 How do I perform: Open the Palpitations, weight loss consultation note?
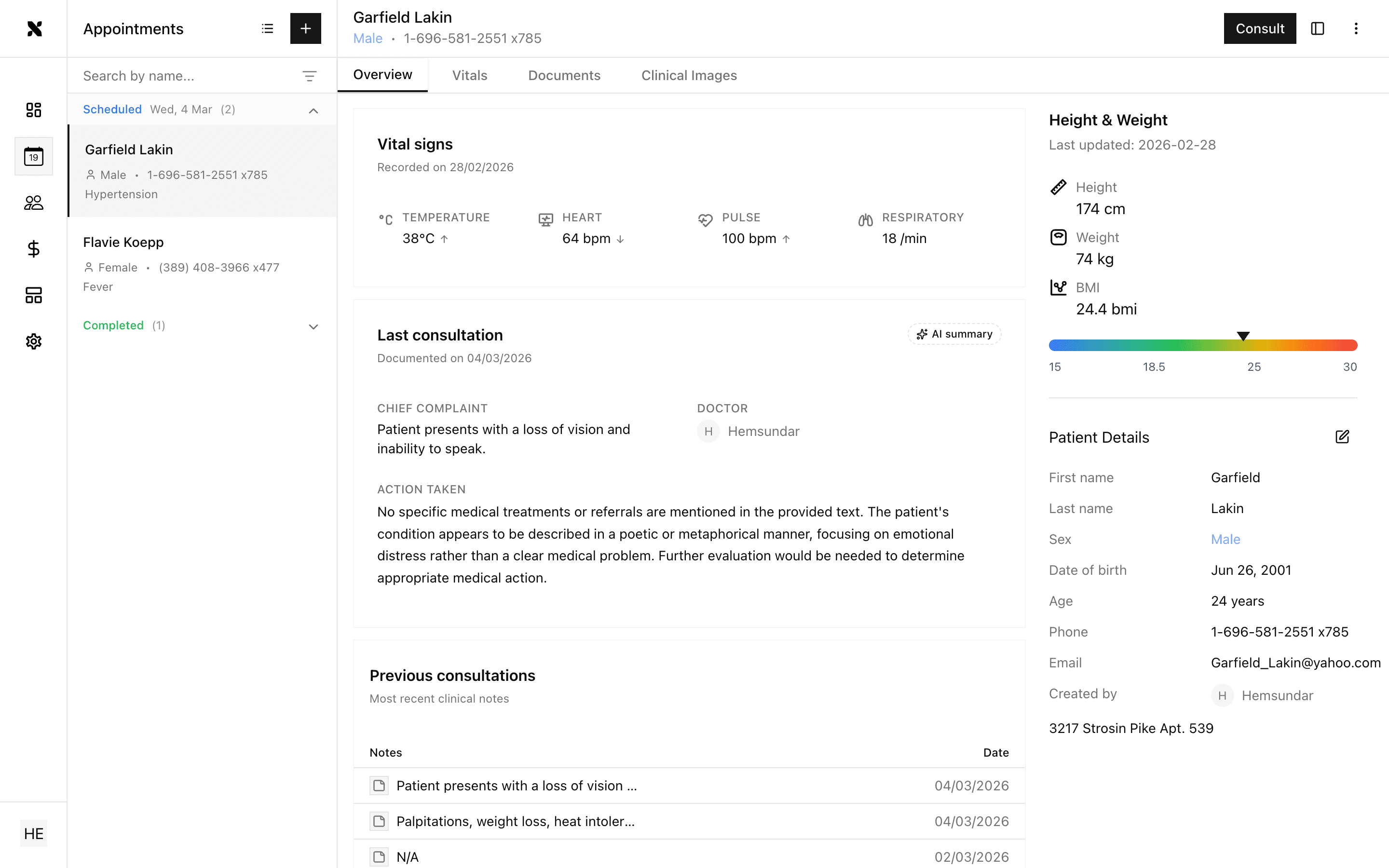(515, 821)
